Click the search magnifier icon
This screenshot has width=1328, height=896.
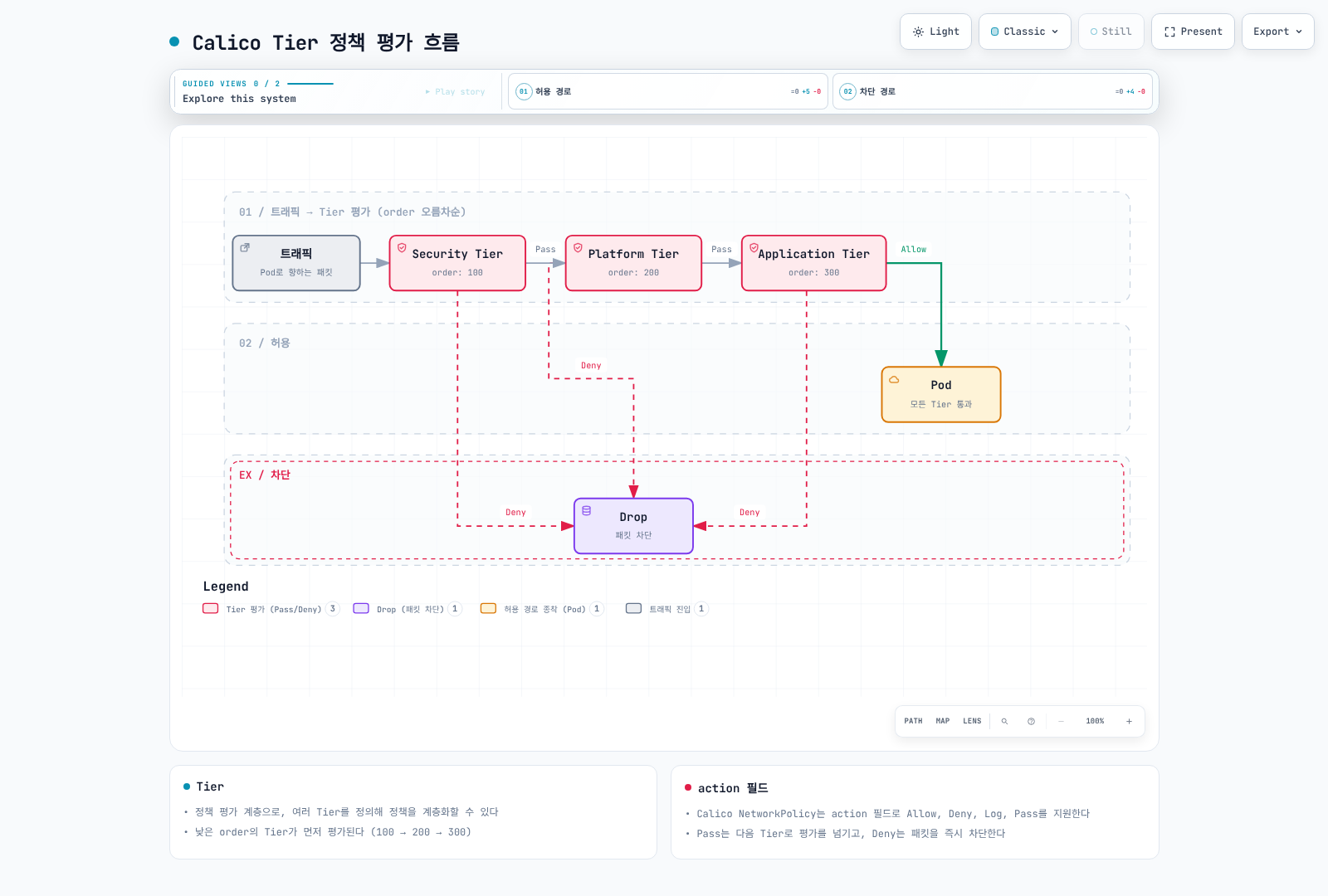(x=1004, y=721)
